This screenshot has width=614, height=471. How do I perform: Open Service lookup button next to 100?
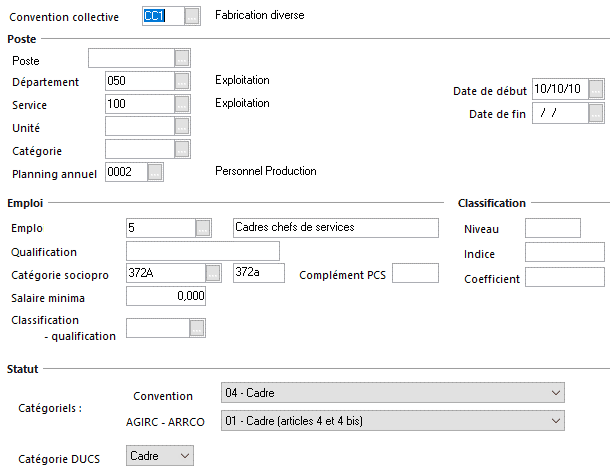pos(182,104)
